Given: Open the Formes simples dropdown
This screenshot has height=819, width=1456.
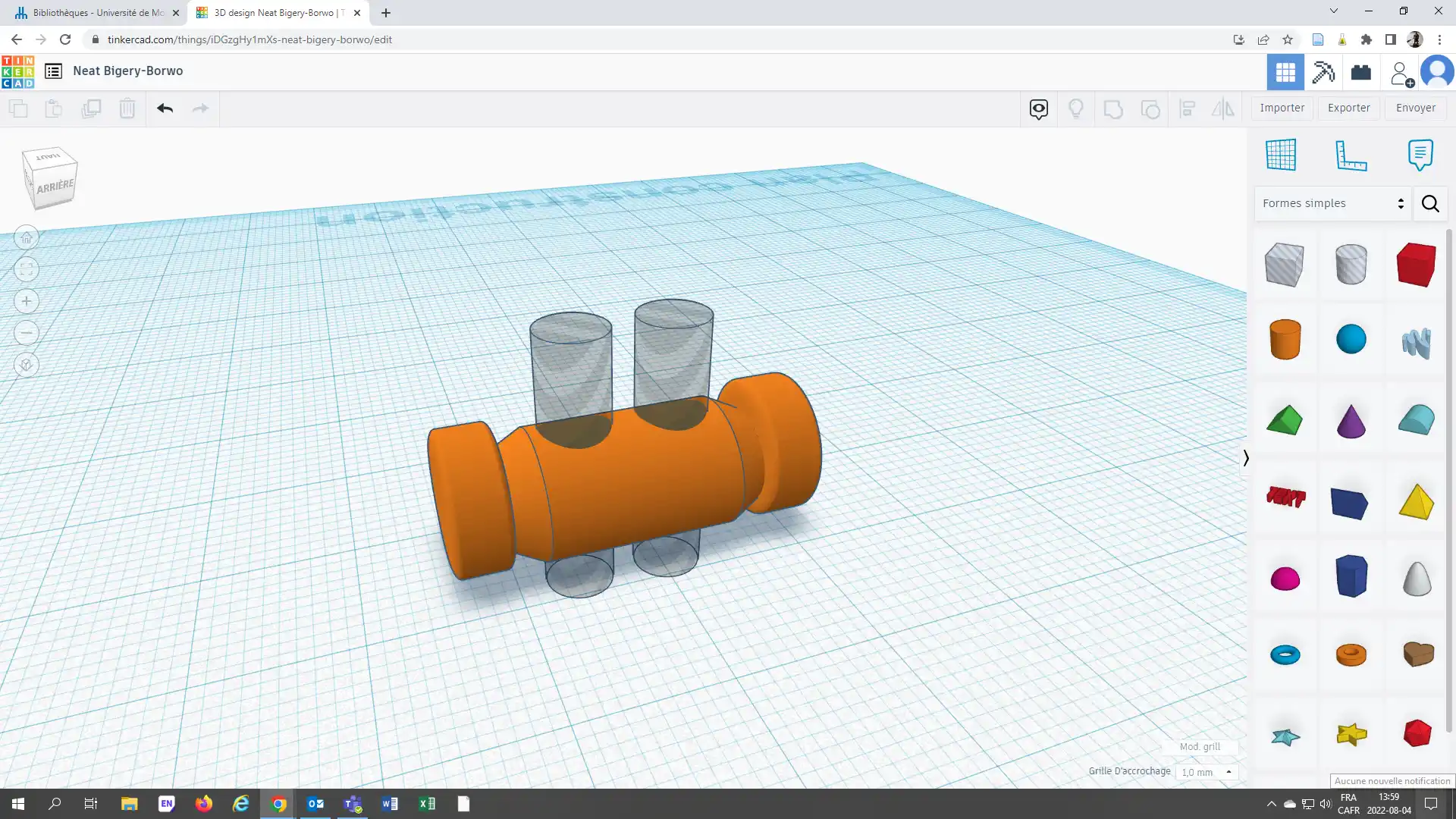Looking at the screenshot, I should [x=1332, y=203].
